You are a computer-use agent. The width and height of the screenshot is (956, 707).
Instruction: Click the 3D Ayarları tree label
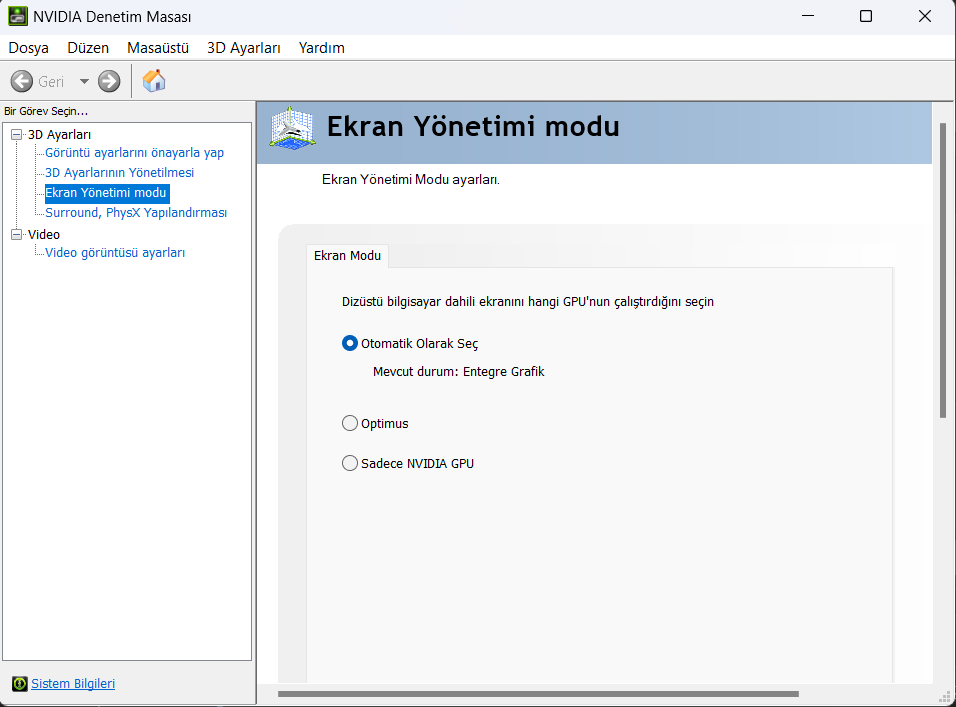59,135
